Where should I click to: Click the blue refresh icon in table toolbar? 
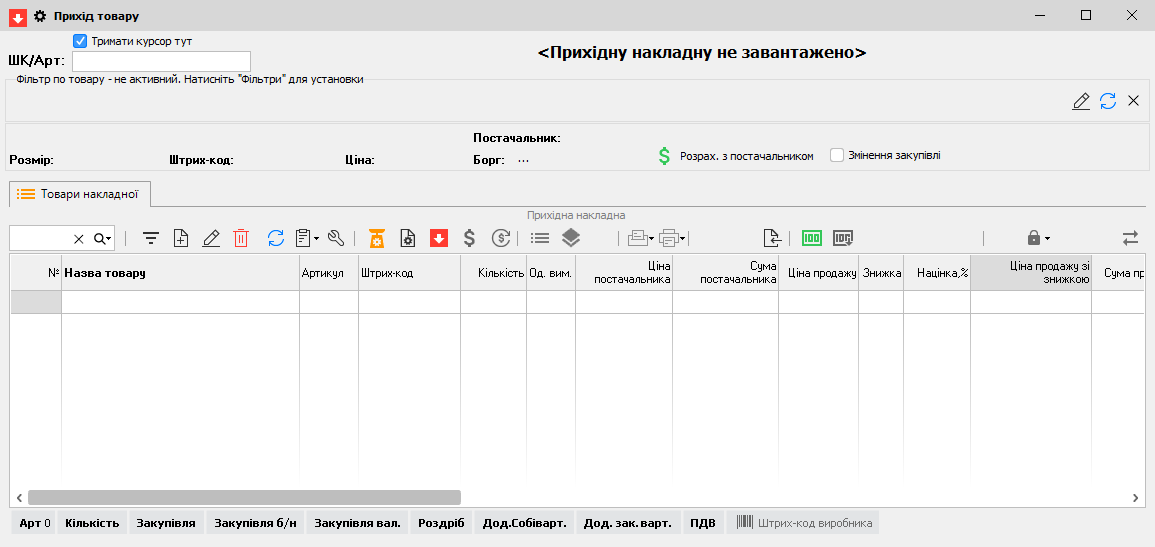tap(275, 238)
